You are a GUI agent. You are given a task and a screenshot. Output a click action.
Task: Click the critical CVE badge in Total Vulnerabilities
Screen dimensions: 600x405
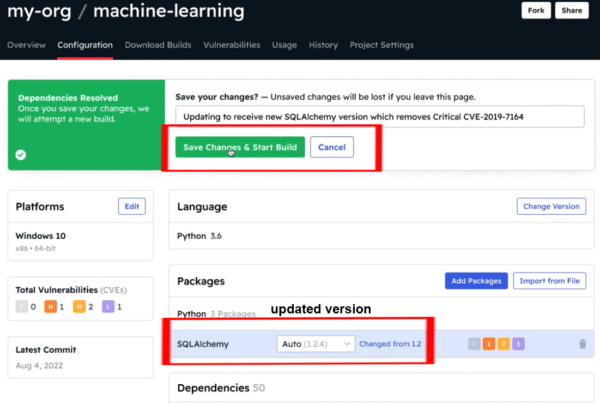coord(21,307)
